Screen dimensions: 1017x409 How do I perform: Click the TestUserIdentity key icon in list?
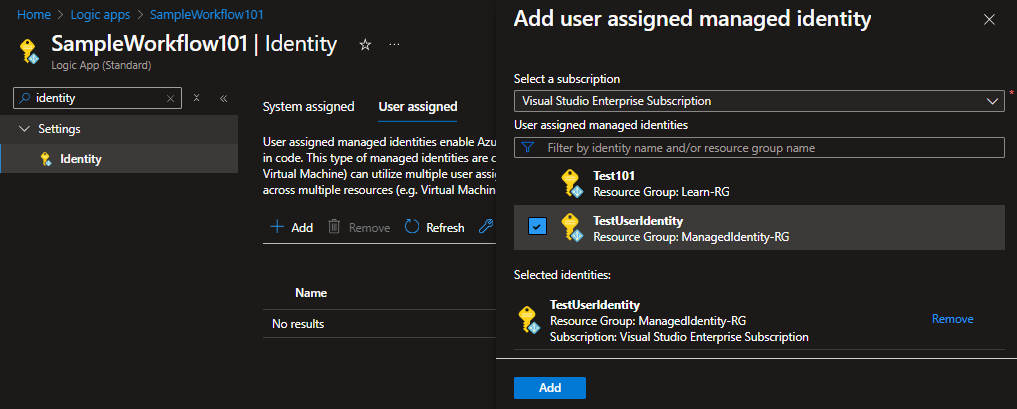point(572,228)
